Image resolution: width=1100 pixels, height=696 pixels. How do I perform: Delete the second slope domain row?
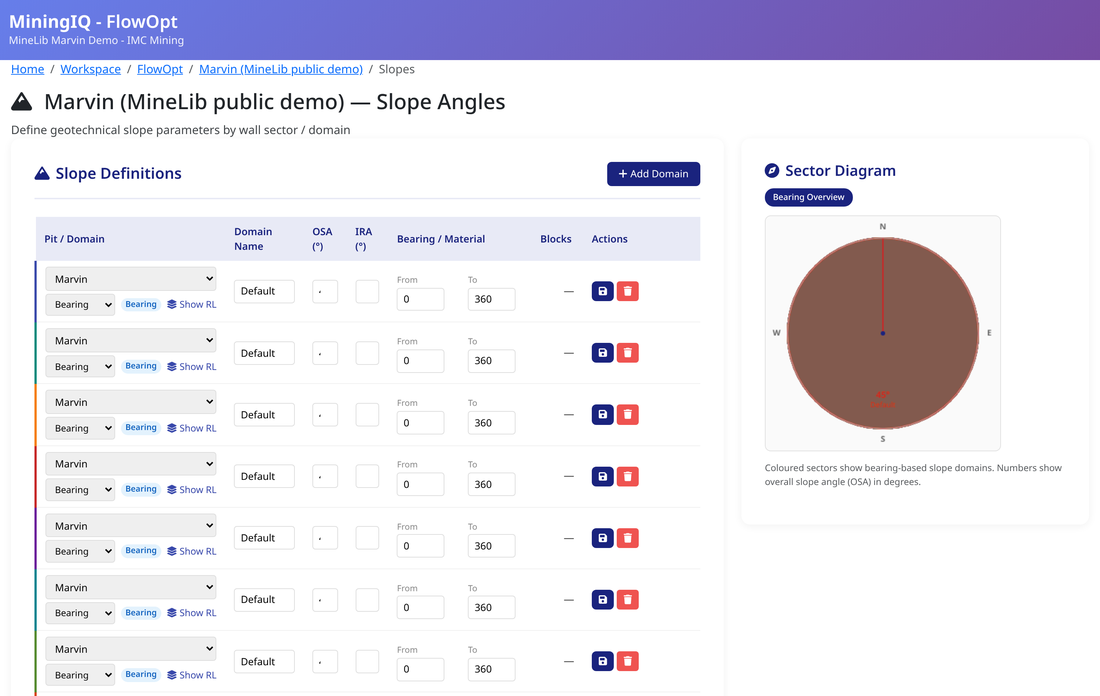coord(628,353)
